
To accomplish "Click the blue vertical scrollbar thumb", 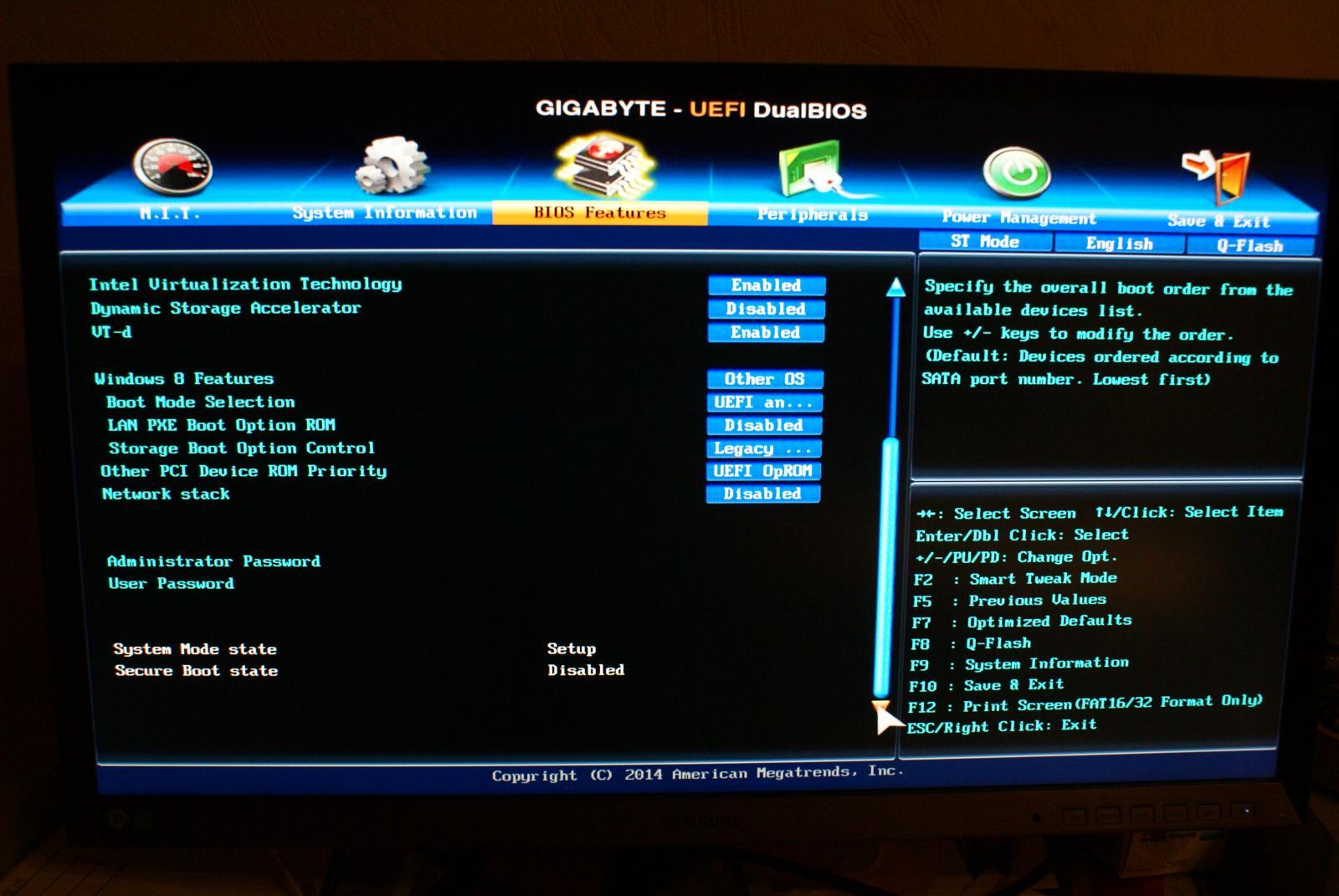I will click(886, 566).
